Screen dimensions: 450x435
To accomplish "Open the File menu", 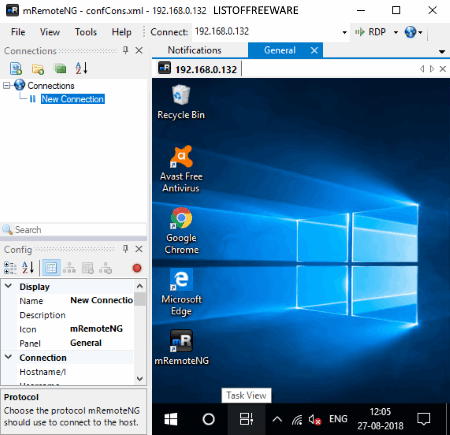I will pos(18,32).
